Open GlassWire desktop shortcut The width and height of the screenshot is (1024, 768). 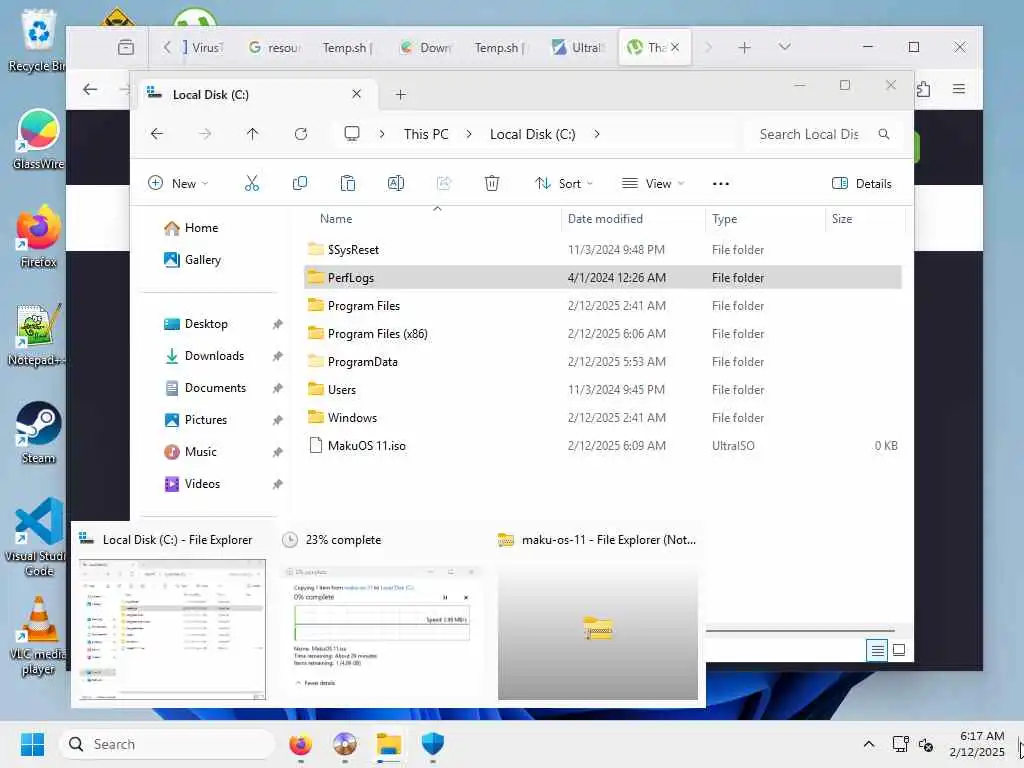[38, 140]
